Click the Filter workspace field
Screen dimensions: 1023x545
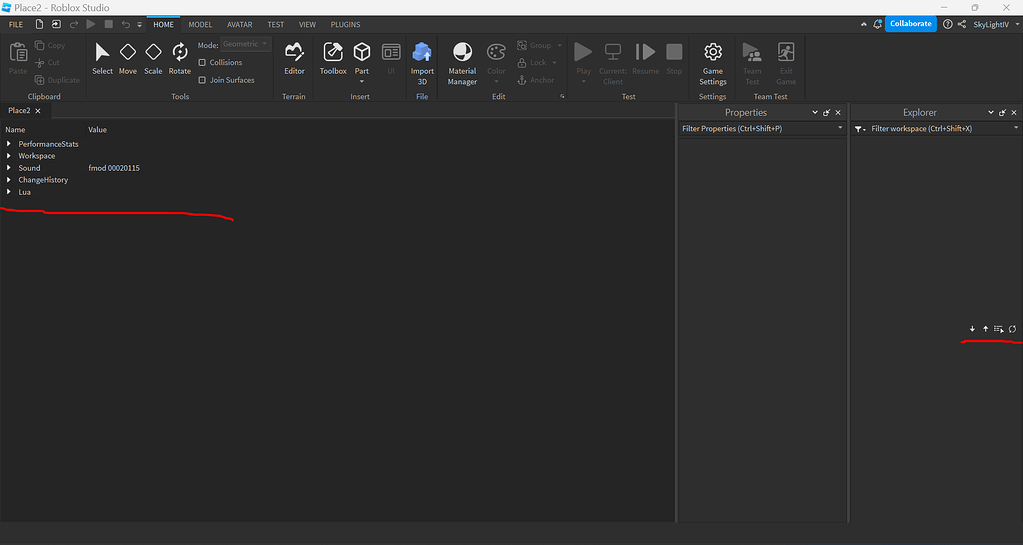click(943, 129)
